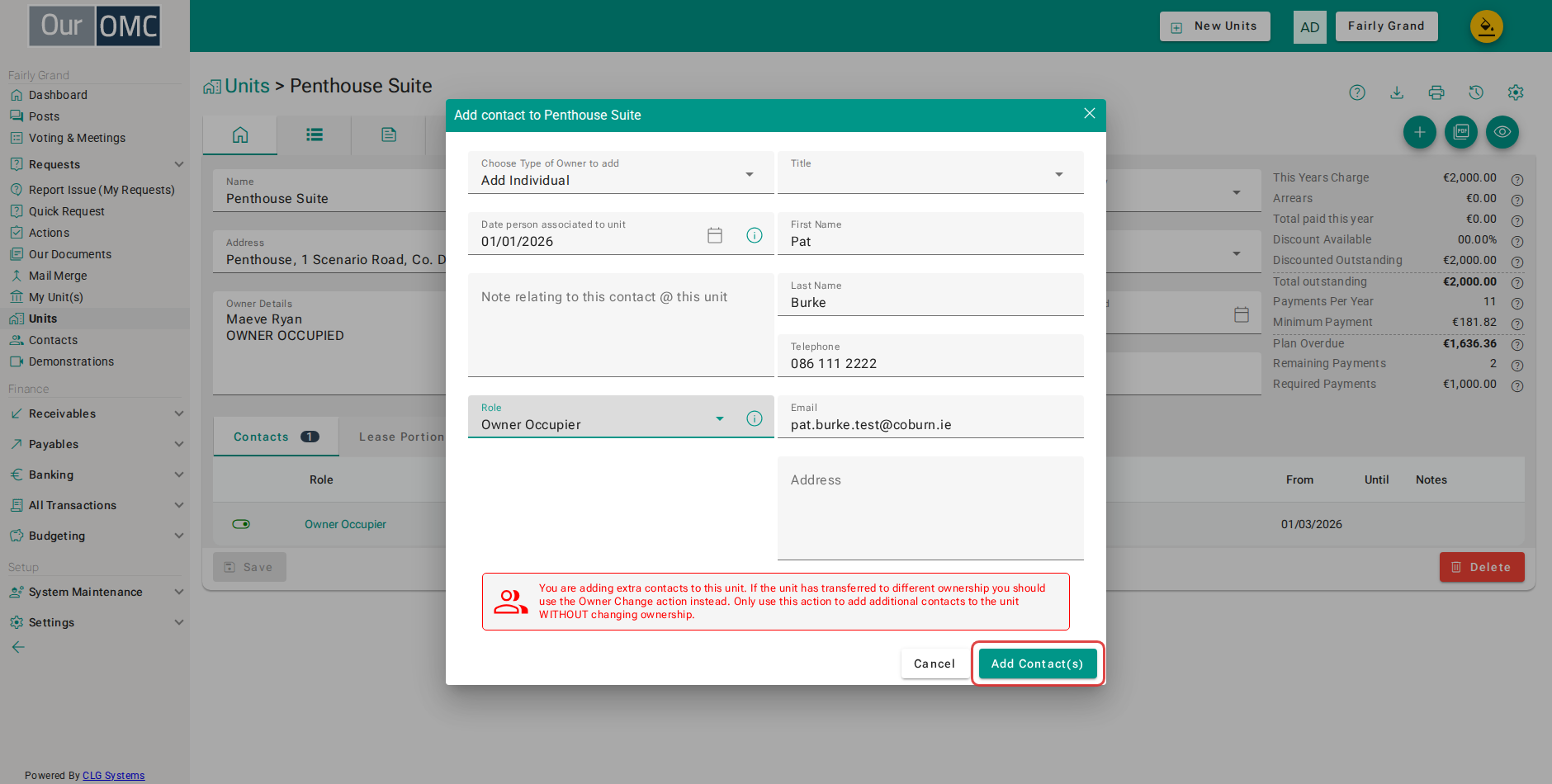Click the AD user avatar
This screenshot has height=784, width=1552.
[x=1310, y=27]
